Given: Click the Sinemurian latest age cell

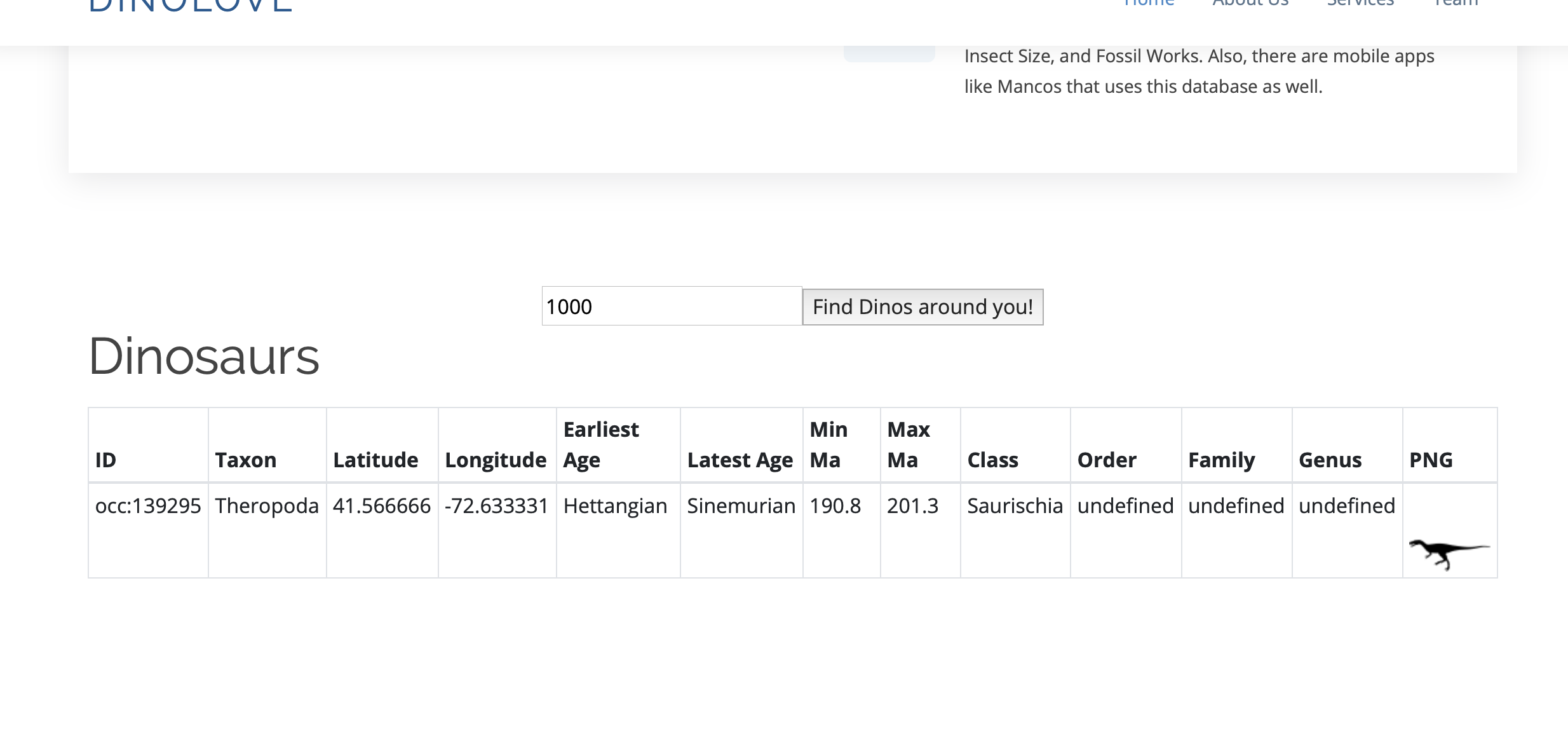Looking at the screenshot, I should pos(741,506).
